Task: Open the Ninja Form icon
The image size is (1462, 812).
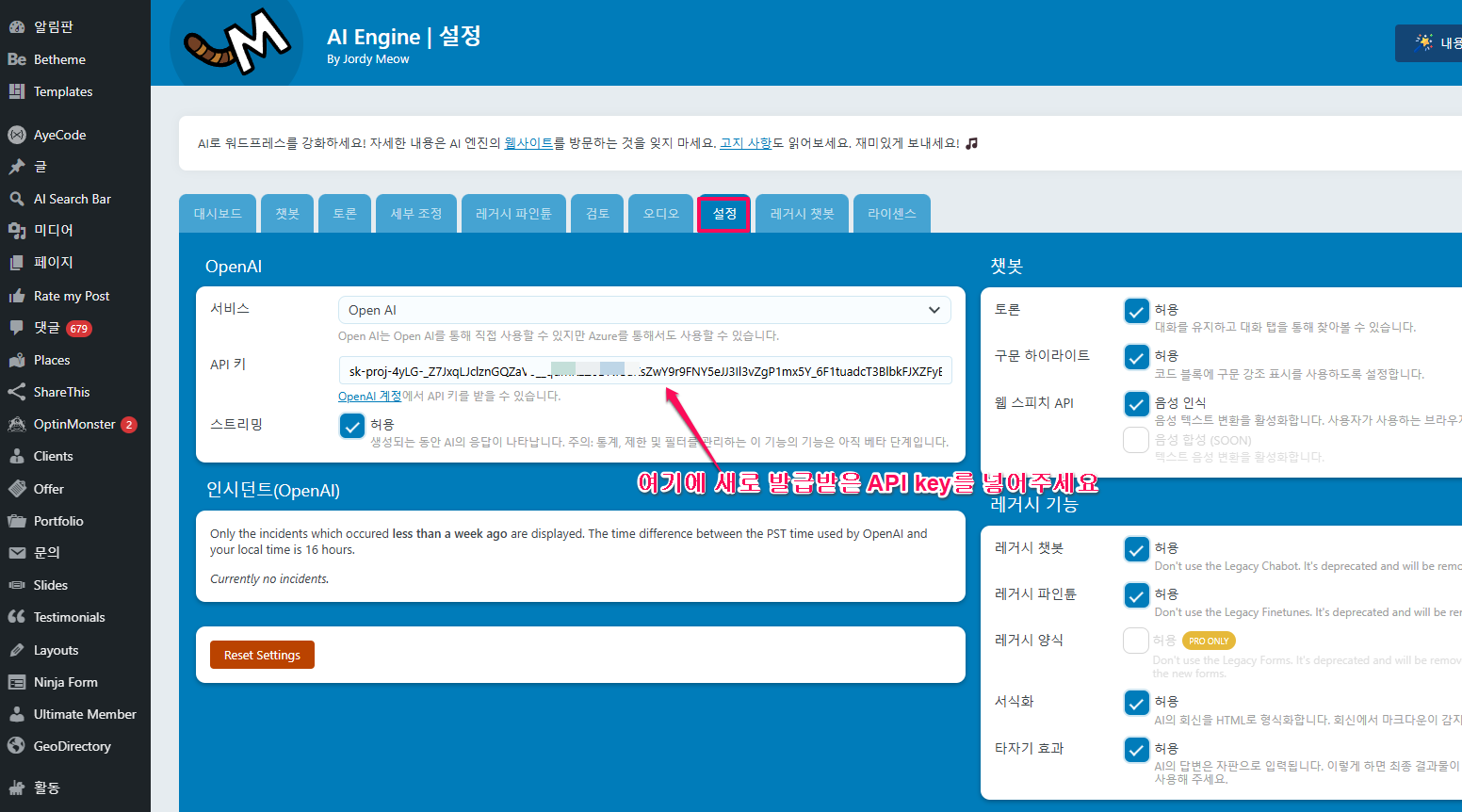Action: coord(17,682)
